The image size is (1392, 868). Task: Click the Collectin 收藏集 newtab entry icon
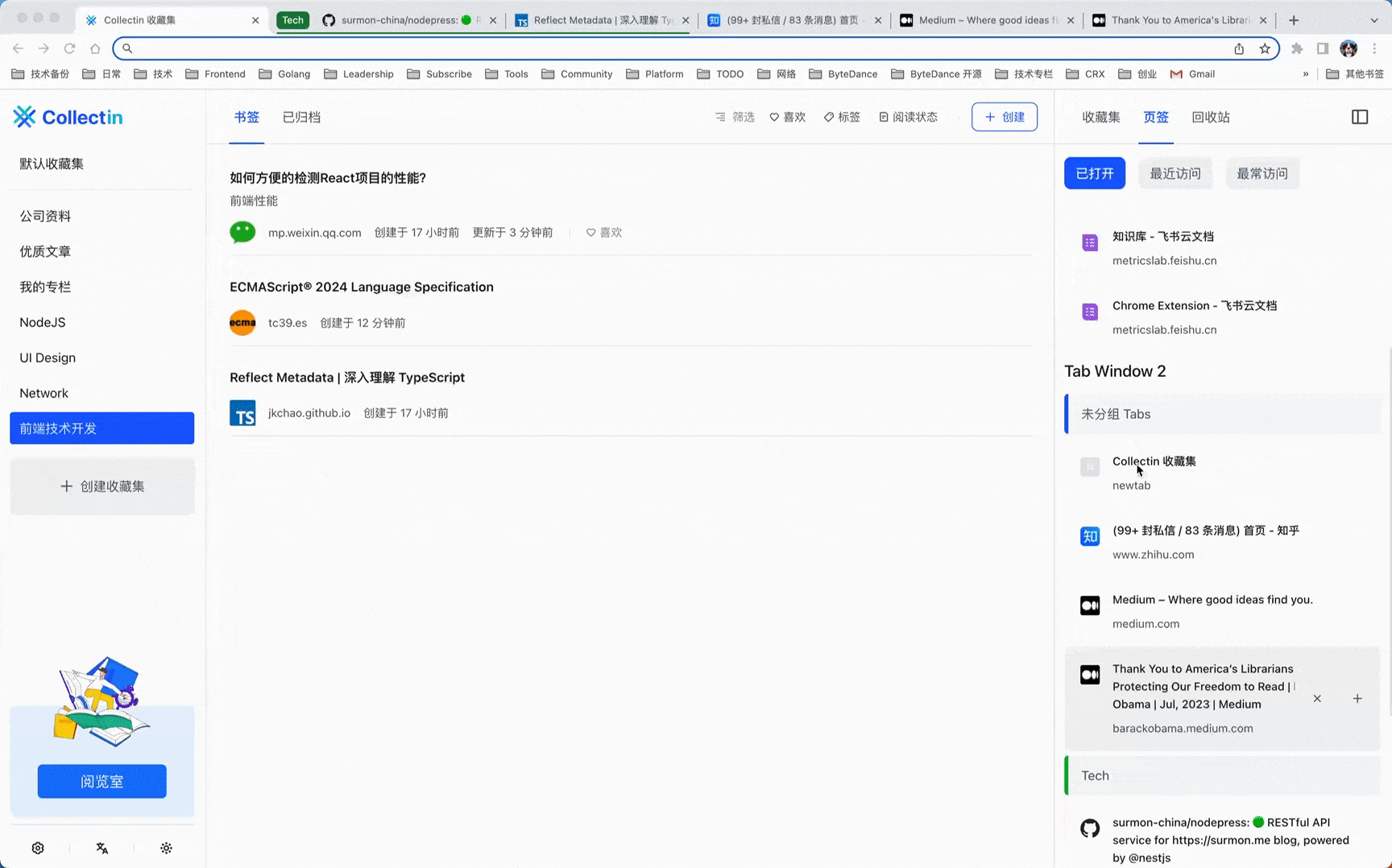tap(1090, 467)
